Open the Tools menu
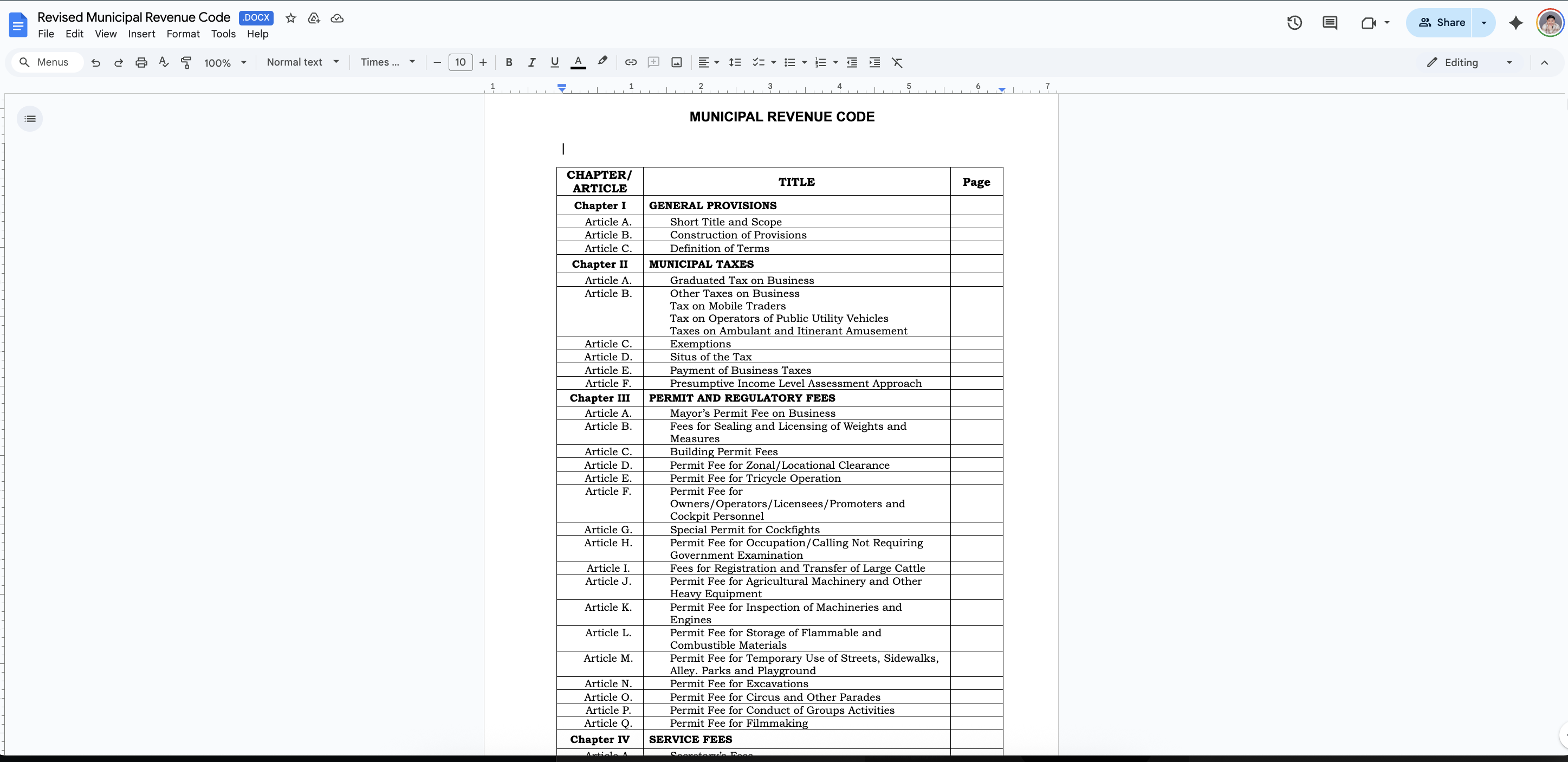 pyautogui.click(x=223, y=34)
